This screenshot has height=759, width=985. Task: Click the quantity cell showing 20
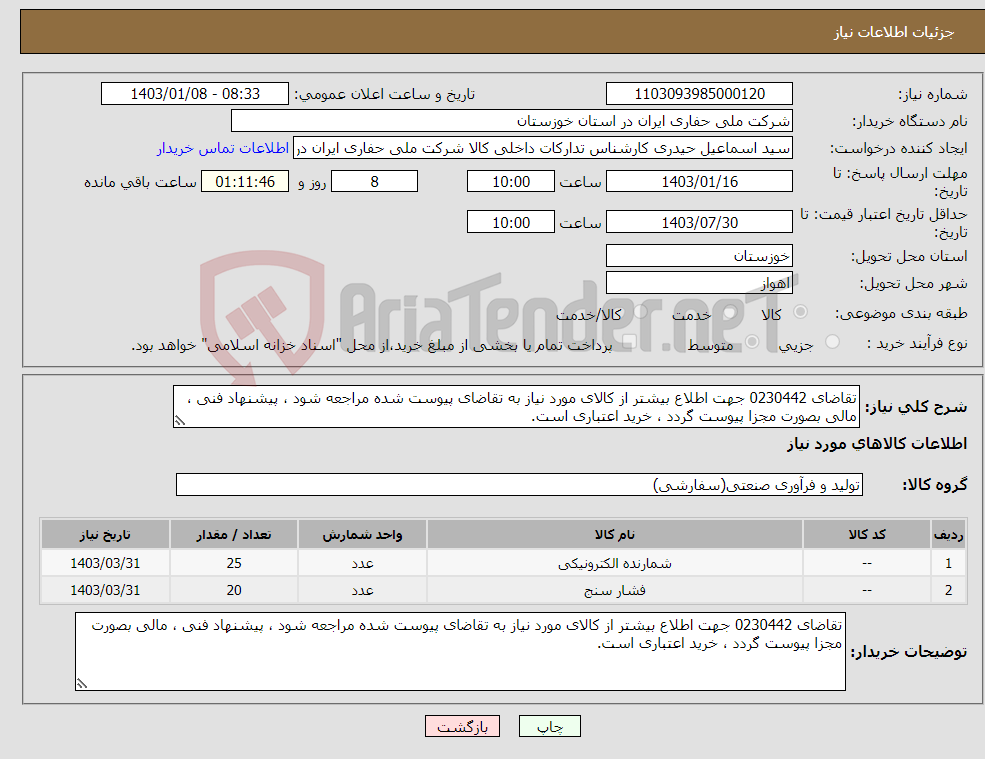(x=234, y=590)
